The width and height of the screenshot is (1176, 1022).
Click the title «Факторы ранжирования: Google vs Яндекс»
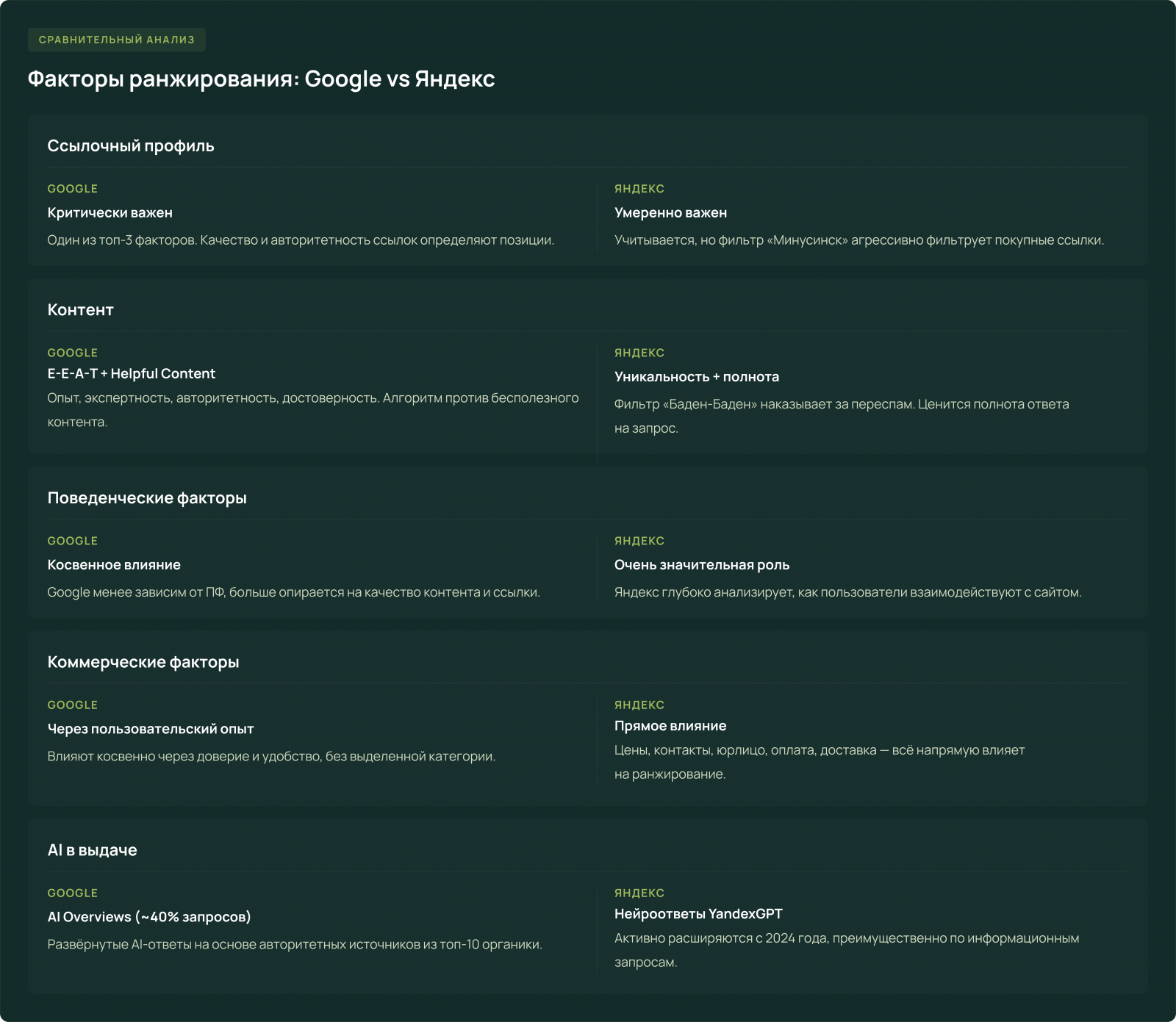261,79
